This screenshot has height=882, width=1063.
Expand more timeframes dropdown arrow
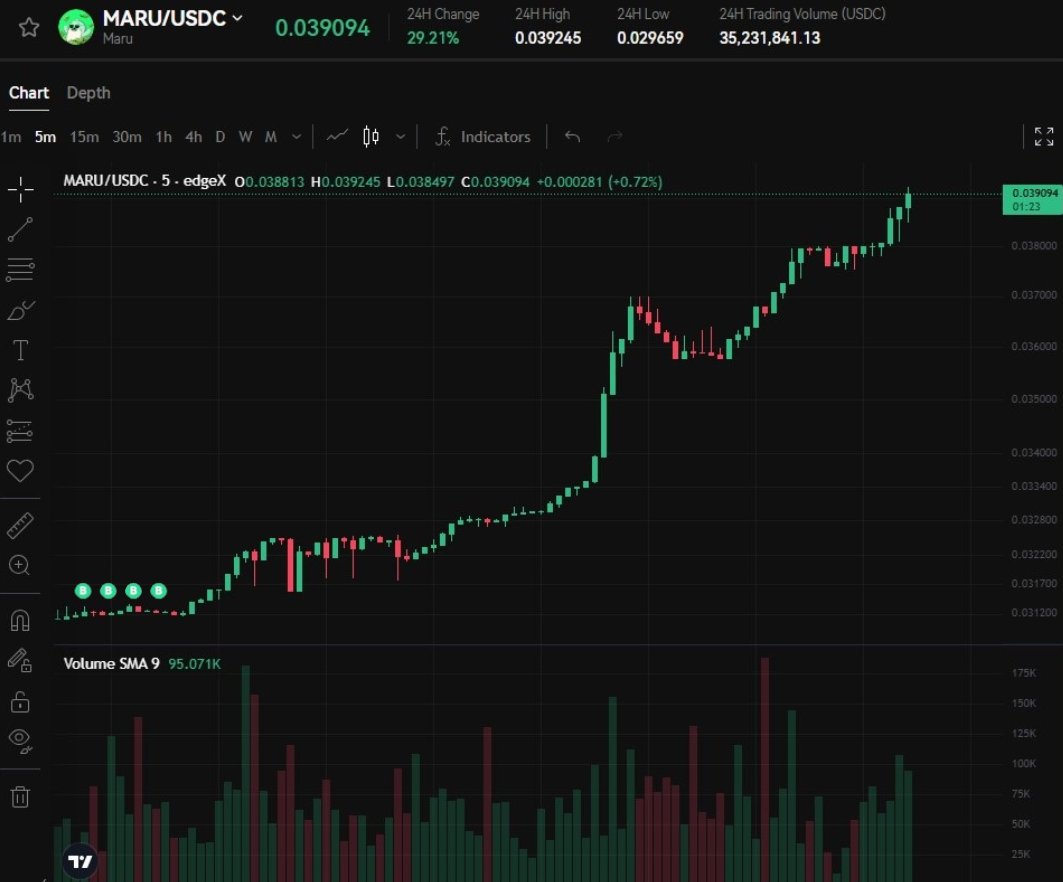tap(296, 137)
